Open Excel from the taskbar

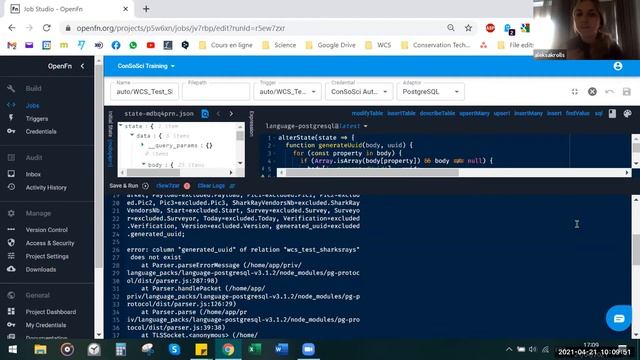255,349
